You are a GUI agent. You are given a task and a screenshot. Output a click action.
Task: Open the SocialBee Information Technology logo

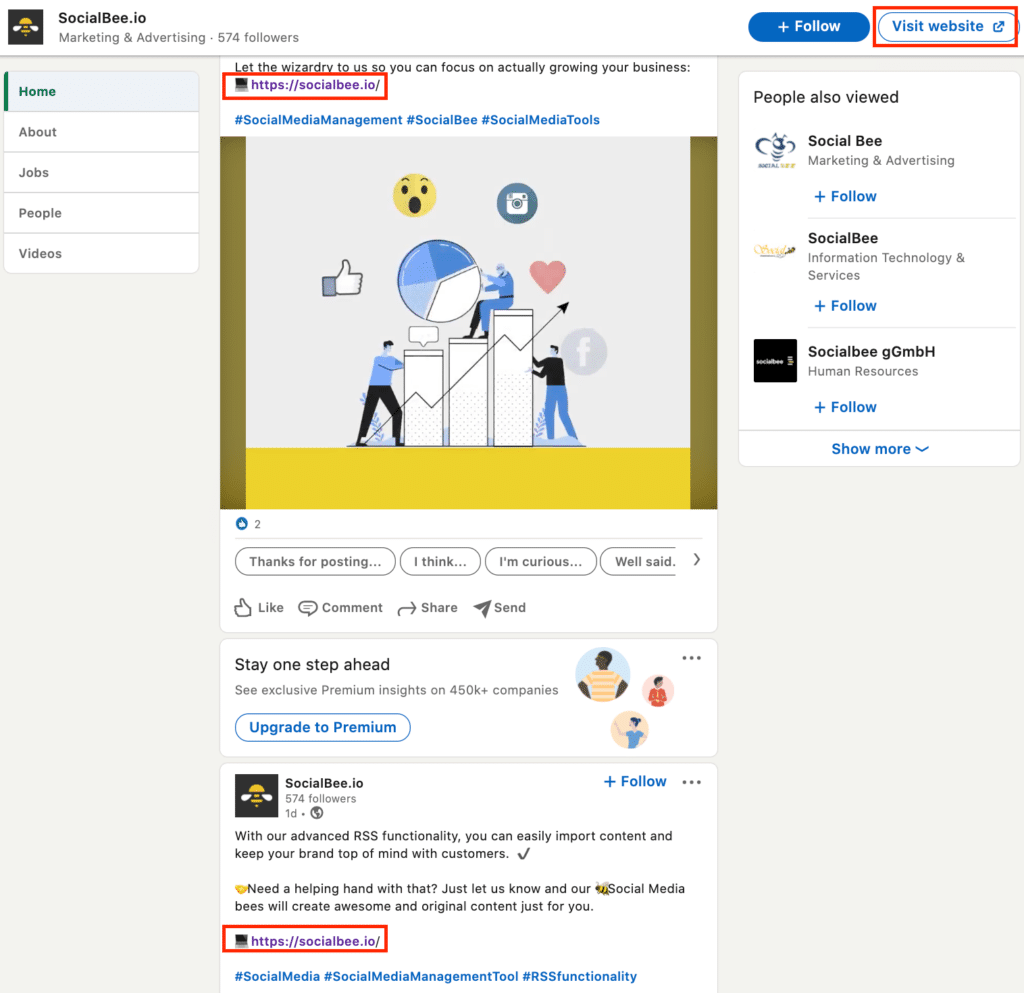[775, 250]
